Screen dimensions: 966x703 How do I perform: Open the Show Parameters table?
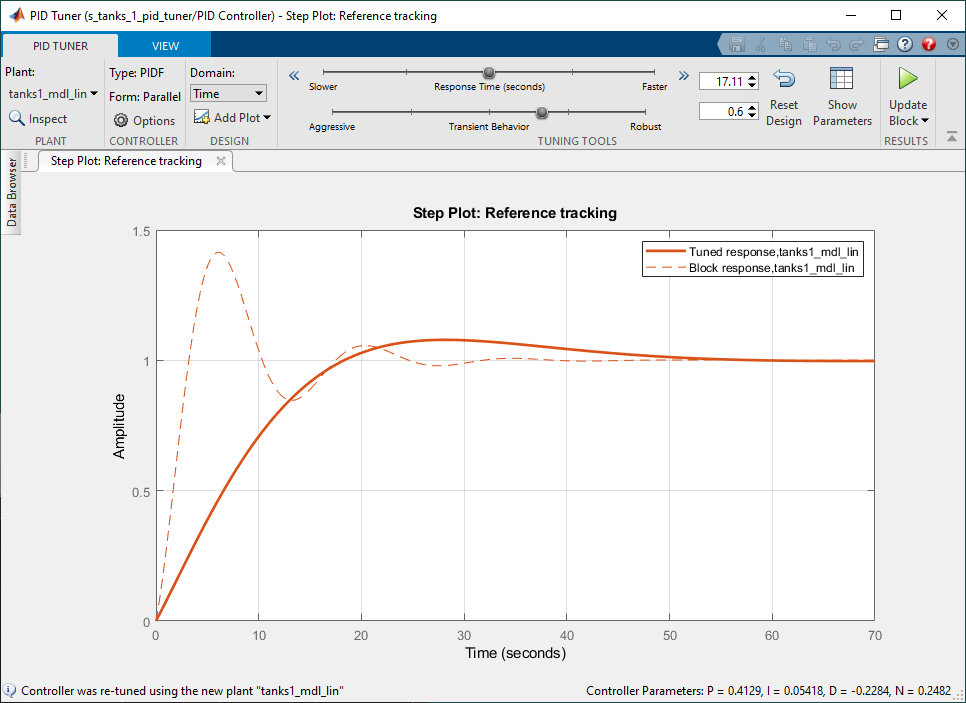tap(842, 81)
